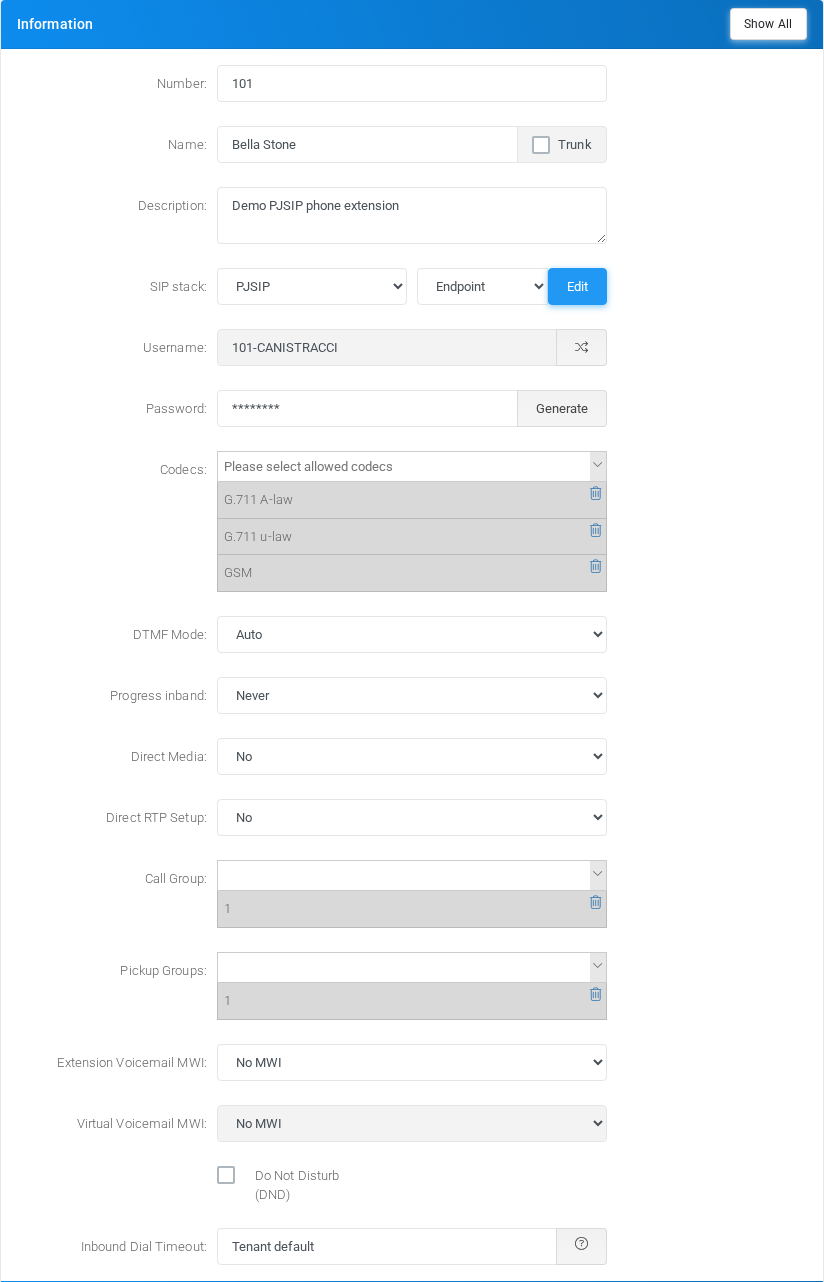This screenshot has height=1282, width=824.
Task: Toggle the Do Not Disturb checkbox
Action: (x=226, y=1175)
